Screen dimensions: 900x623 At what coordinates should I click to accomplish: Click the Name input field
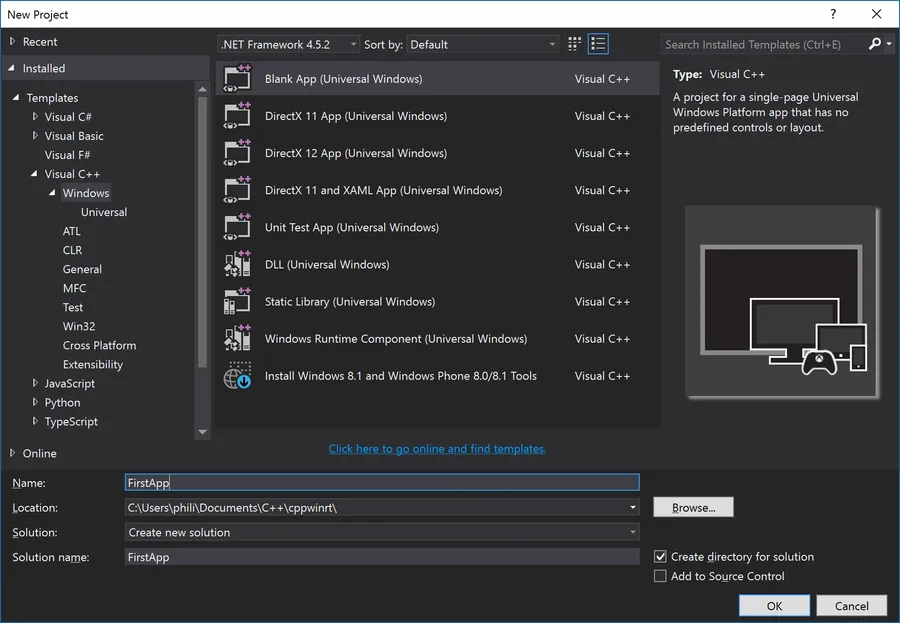pyautogui.click(x=382, y=482)
